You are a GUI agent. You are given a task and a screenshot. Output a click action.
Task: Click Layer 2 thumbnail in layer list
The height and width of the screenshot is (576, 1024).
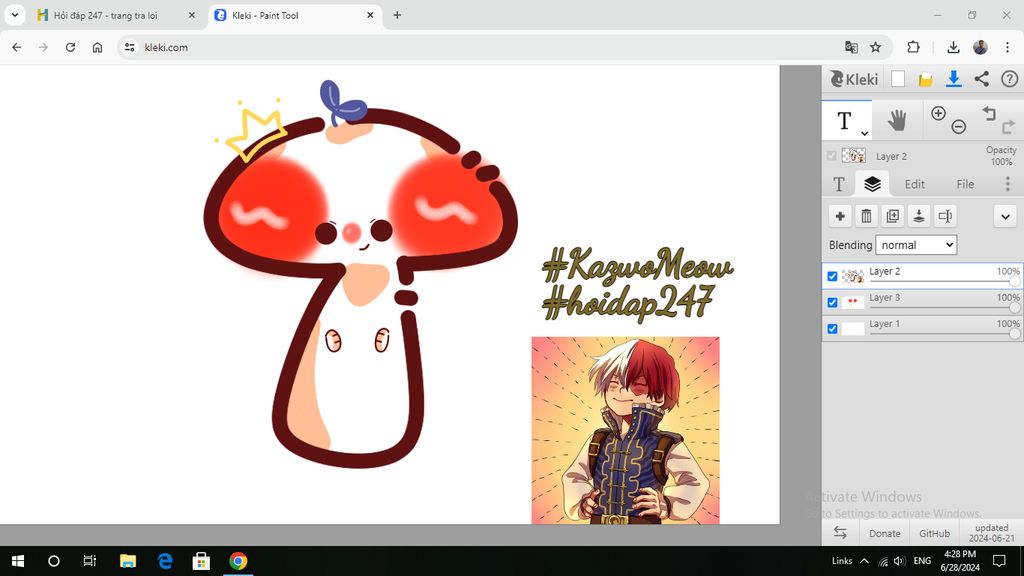(853, 276)
